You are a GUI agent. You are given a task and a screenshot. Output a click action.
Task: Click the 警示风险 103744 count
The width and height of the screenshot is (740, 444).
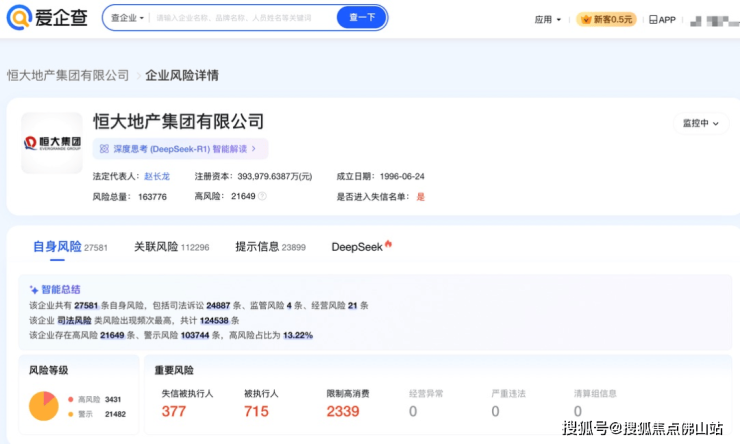click(195, 335)
